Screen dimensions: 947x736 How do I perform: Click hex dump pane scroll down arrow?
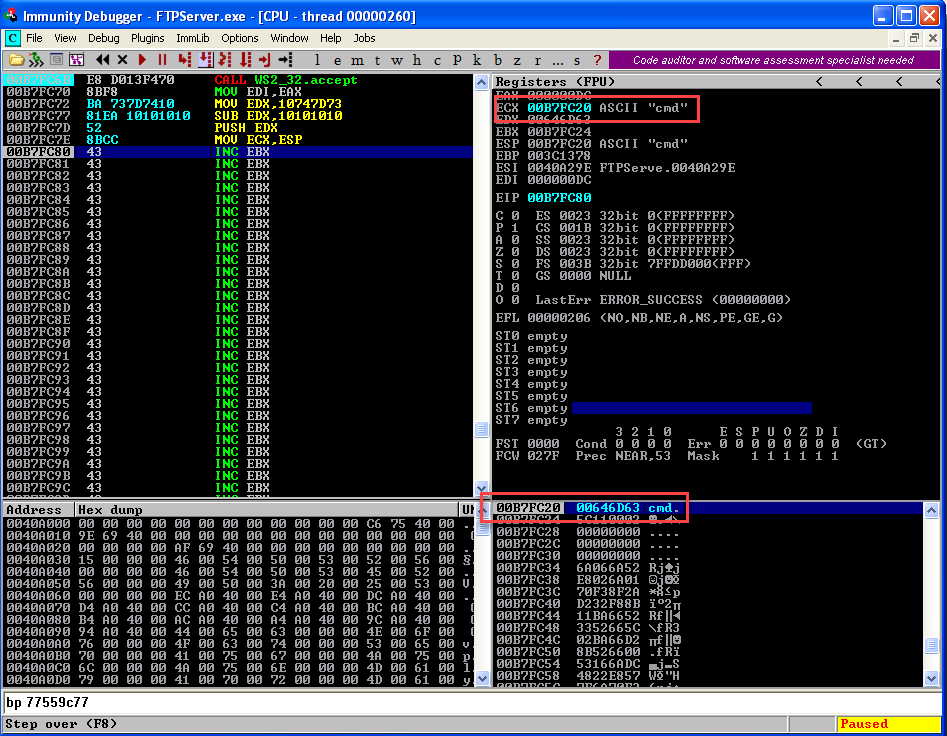(x=482, y=678)
